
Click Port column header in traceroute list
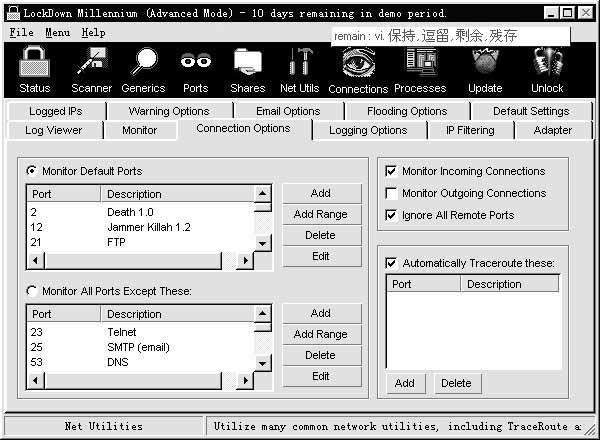pos(423,284)
